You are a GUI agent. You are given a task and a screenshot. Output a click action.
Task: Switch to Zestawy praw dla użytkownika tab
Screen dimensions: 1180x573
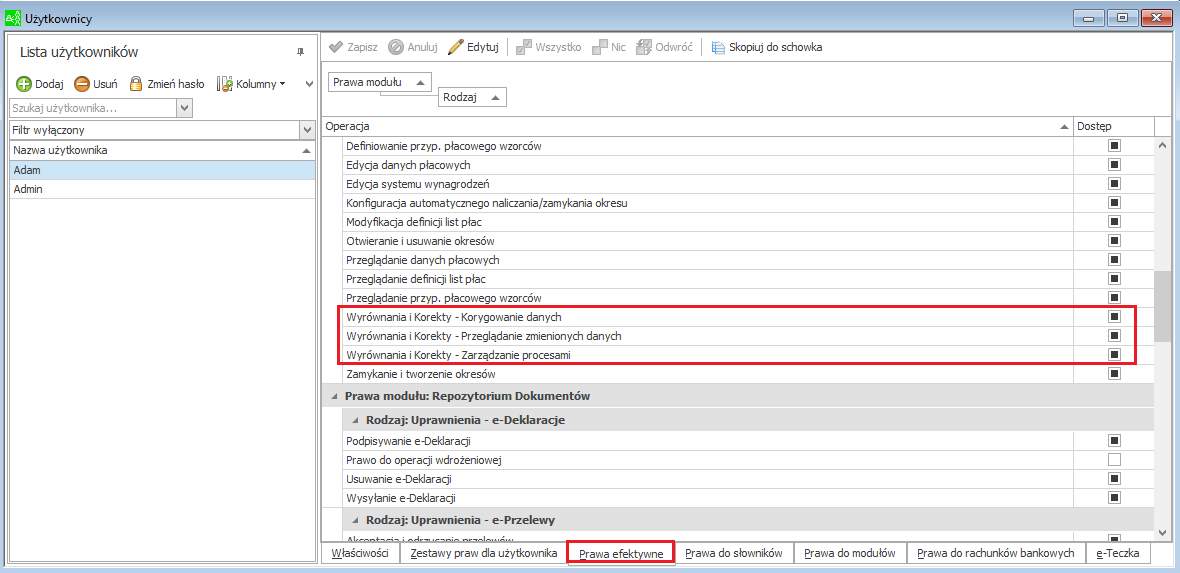pyautogui.click(x=482, y=553)
